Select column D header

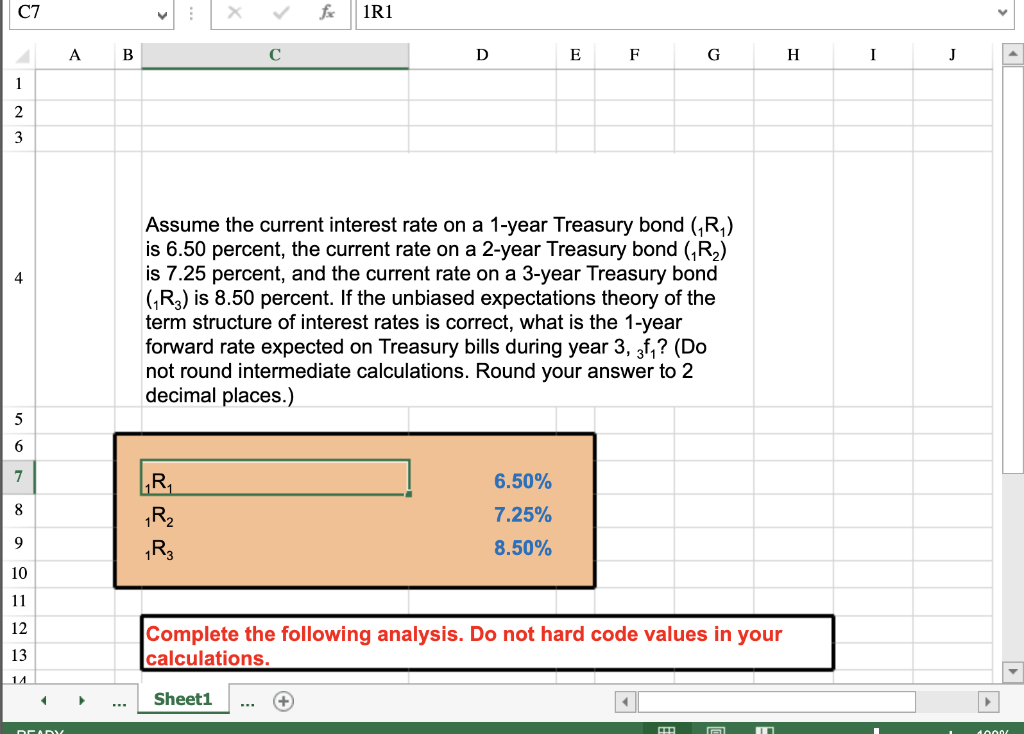(x=482, y=56)
